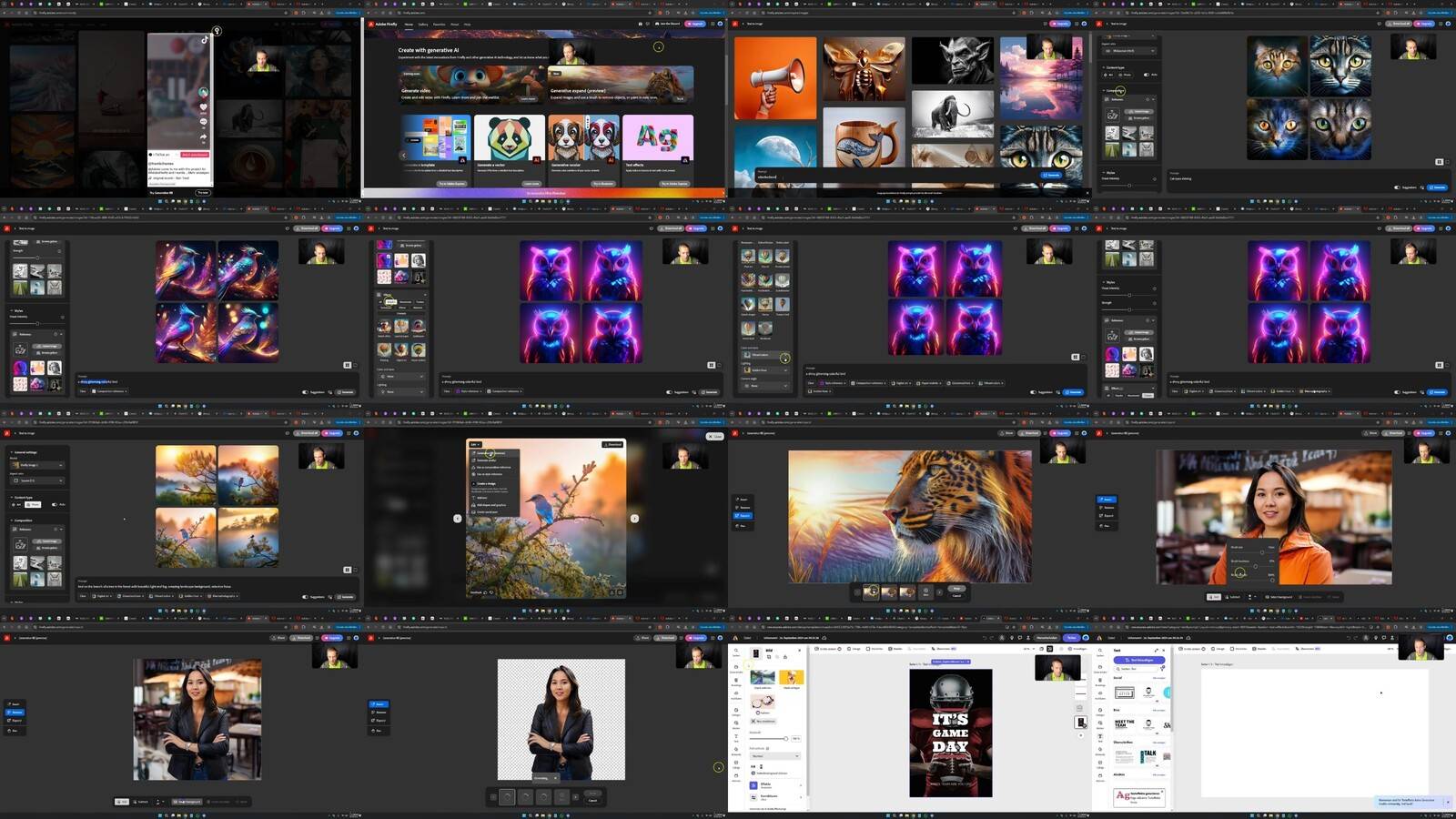Open the panda Generate a vector card
The height and width of the screenshot is (819, 1456).
[510, 150]
